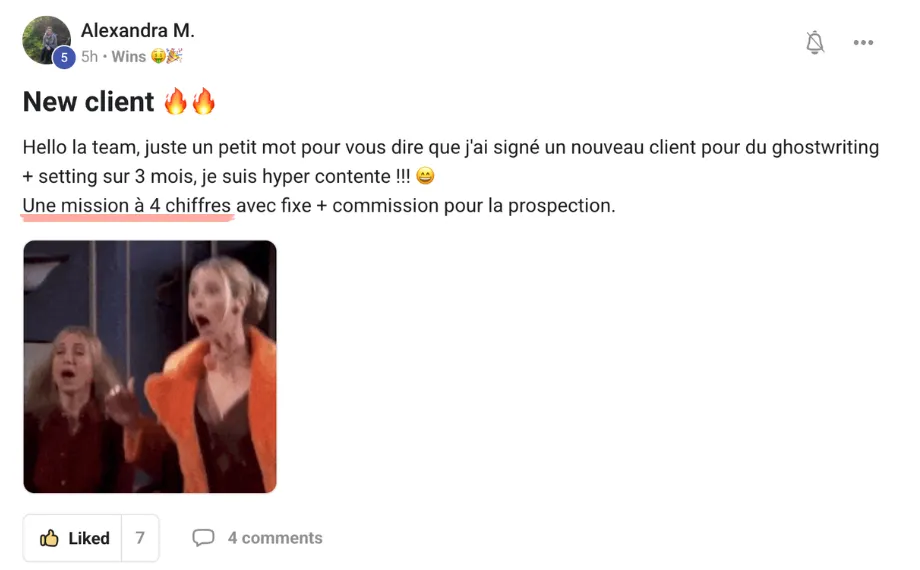Open the attached Friends GIF image
920x570 pixels.
(x=150, y=366)
